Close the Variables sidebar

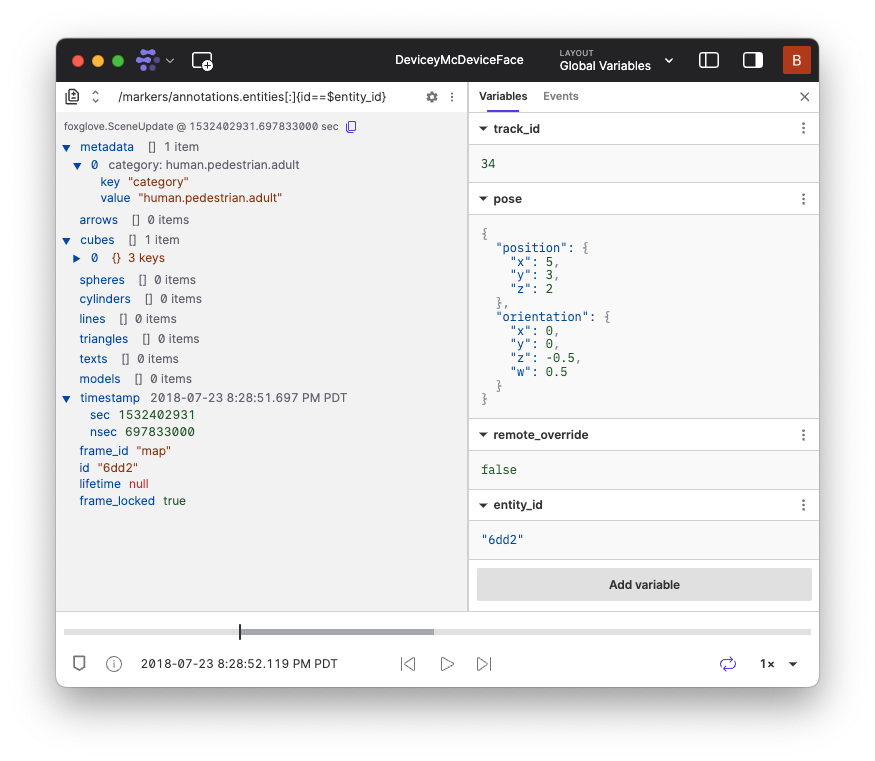tap(805, 97)
